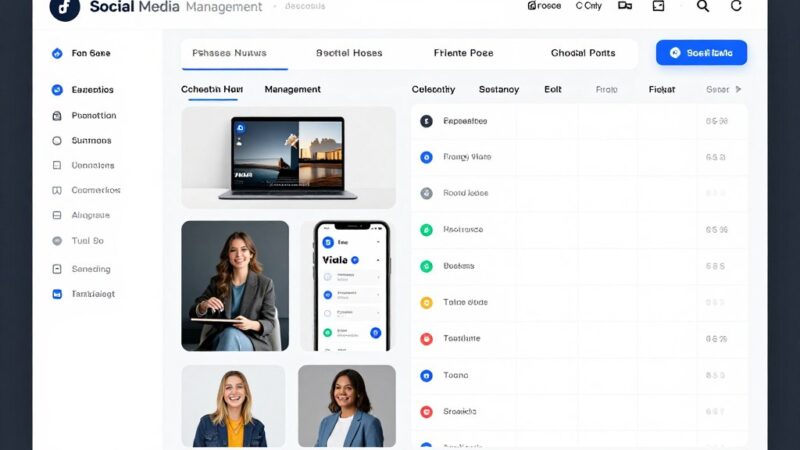800x450 pixels.
Task: Click the dark icon beside Eaposiitos
Action: click(426, 121)
